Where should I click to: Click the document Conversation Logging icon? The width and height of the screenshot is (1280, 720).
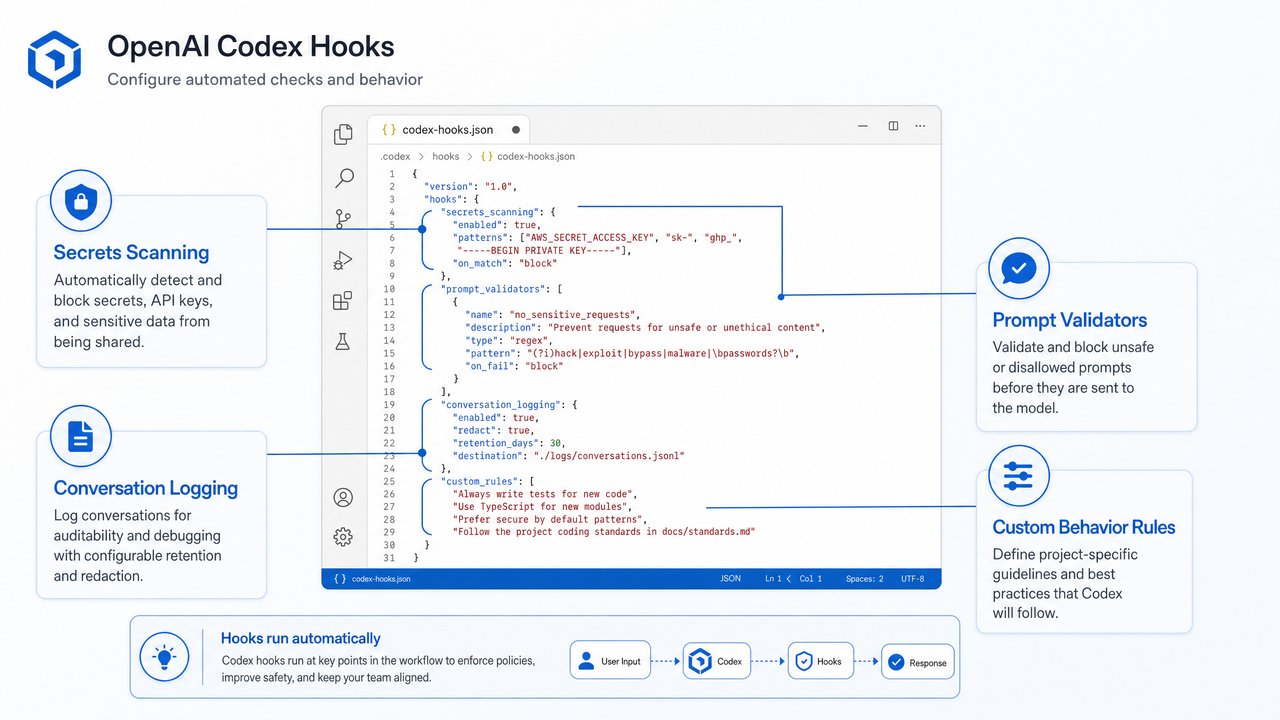(x=80, y=436)
